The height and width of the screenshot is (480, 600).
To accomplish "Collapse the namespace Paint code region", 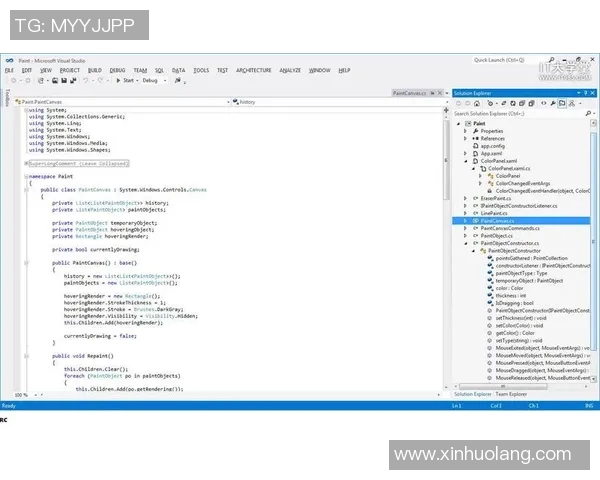I will [x=26, y=176].
